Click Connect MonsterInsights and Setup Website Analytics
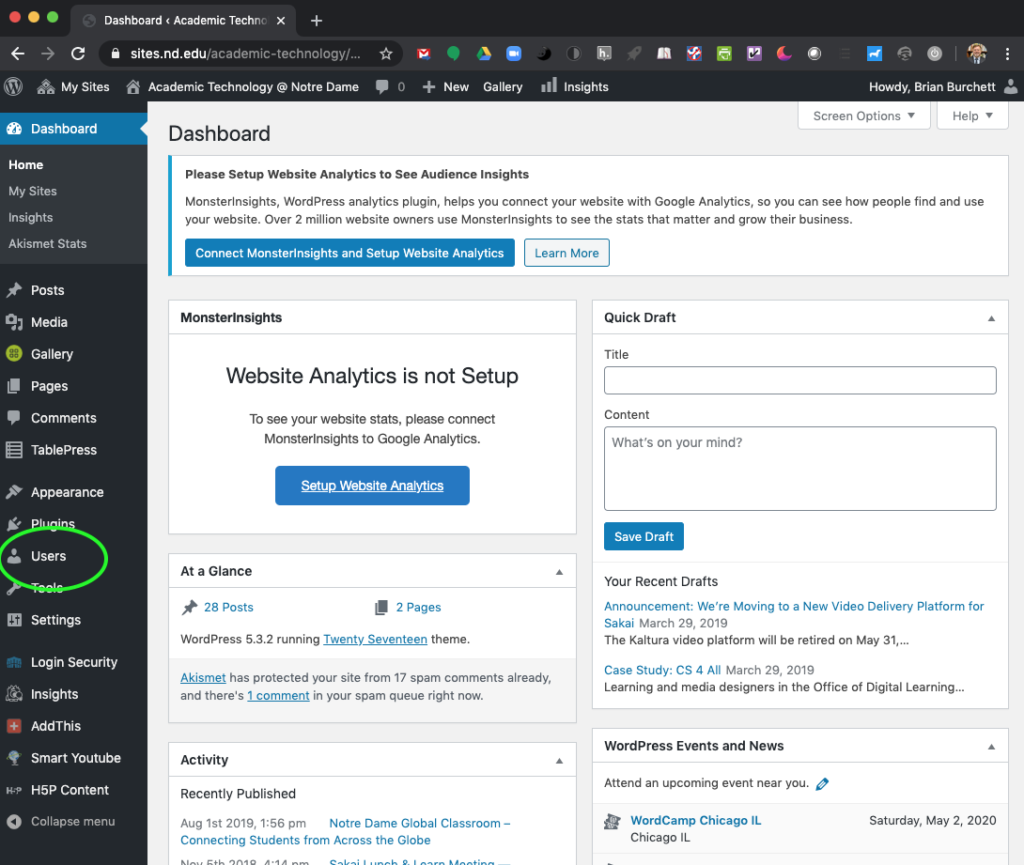Viewport: 1024px width, 865px height. click(x=349, y=253)
